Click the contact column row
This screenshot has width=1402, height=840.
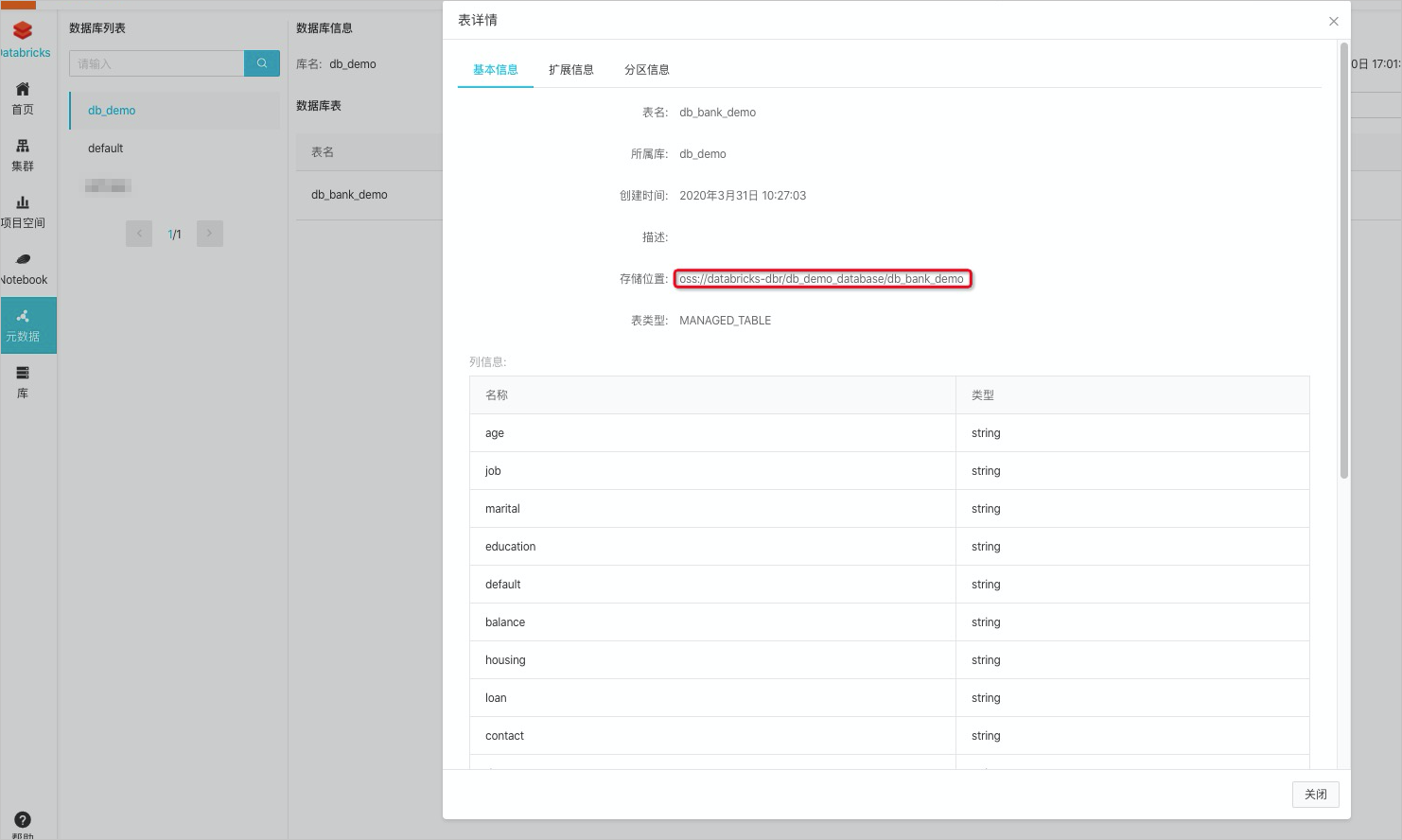coord(889,736)
